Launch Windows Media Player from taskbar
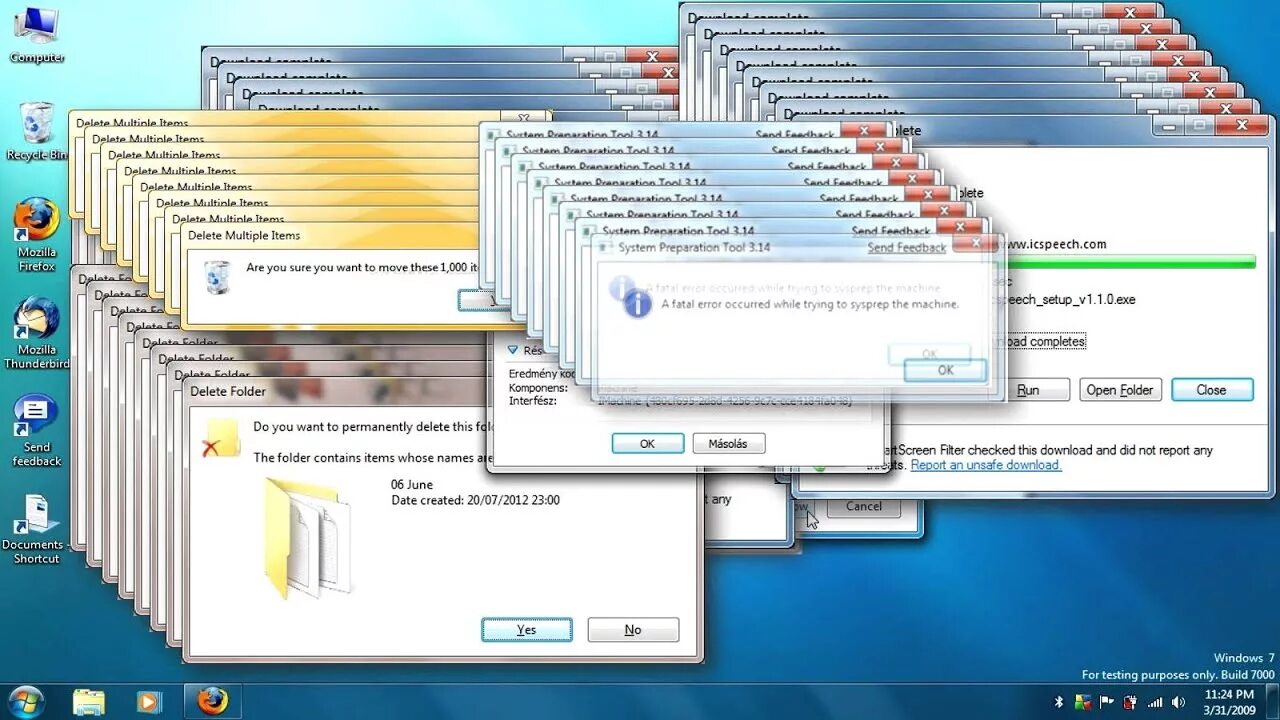Image resolution: width=1280 pixels, height=720 pixels. (x=149, y=702)
